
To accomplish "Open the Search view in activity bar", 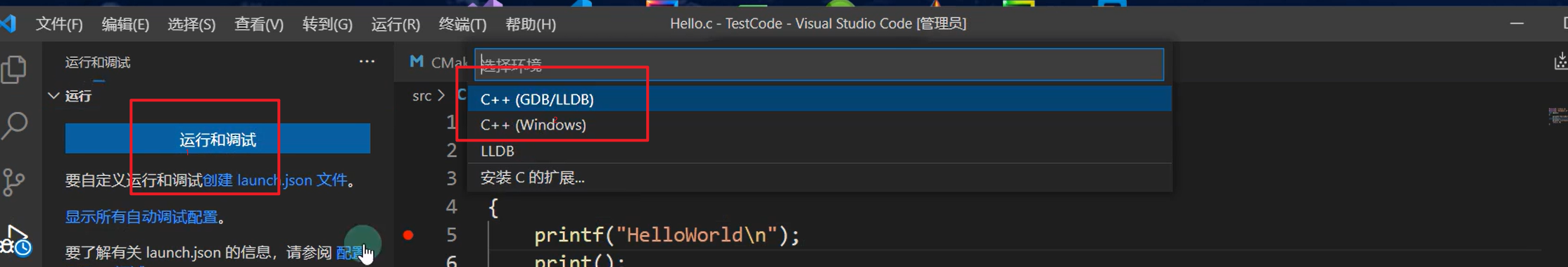I will point(14,126).
